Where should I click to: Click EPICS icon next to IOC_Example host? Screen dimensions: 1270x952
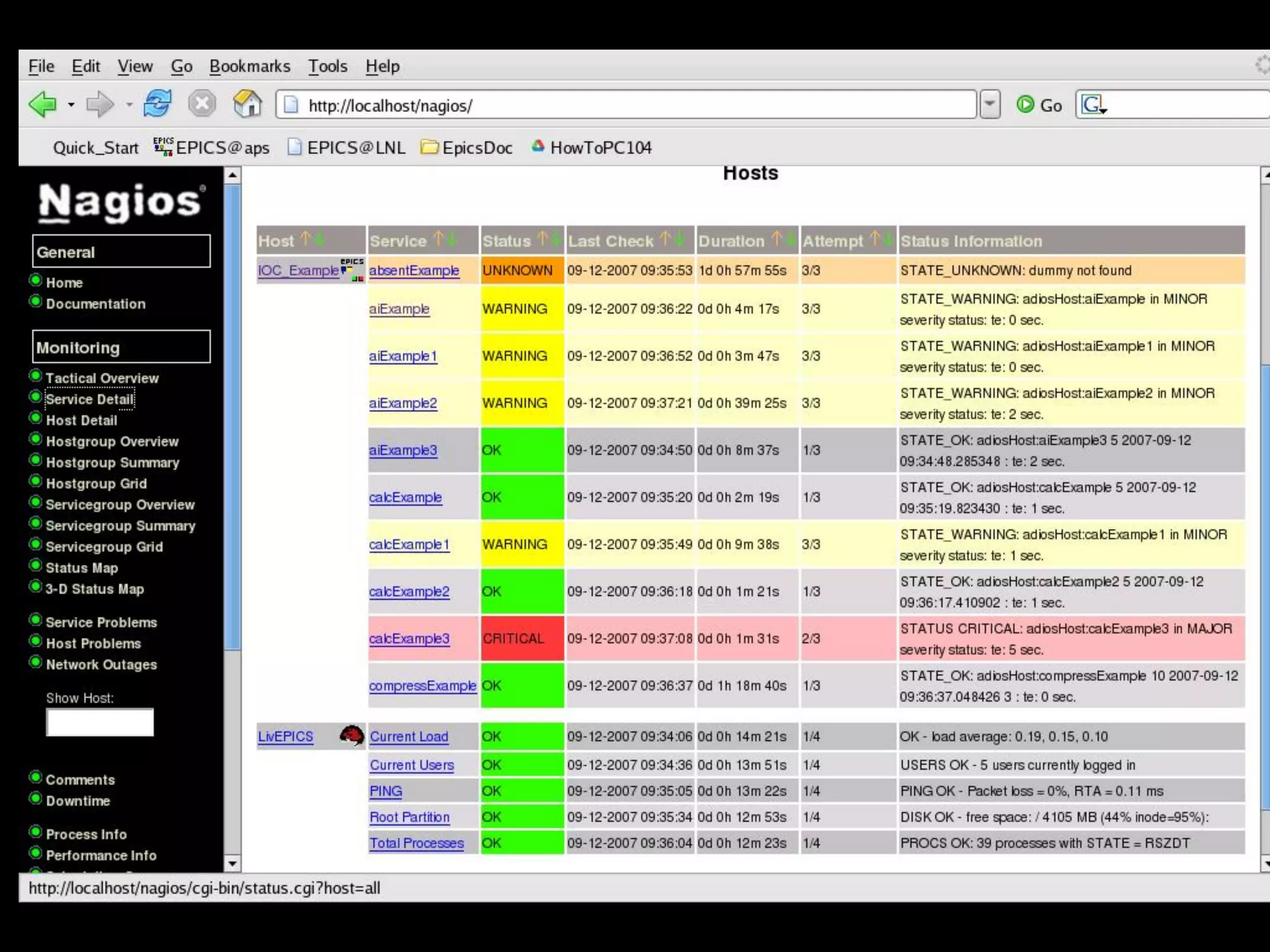(x=352, y=270)
